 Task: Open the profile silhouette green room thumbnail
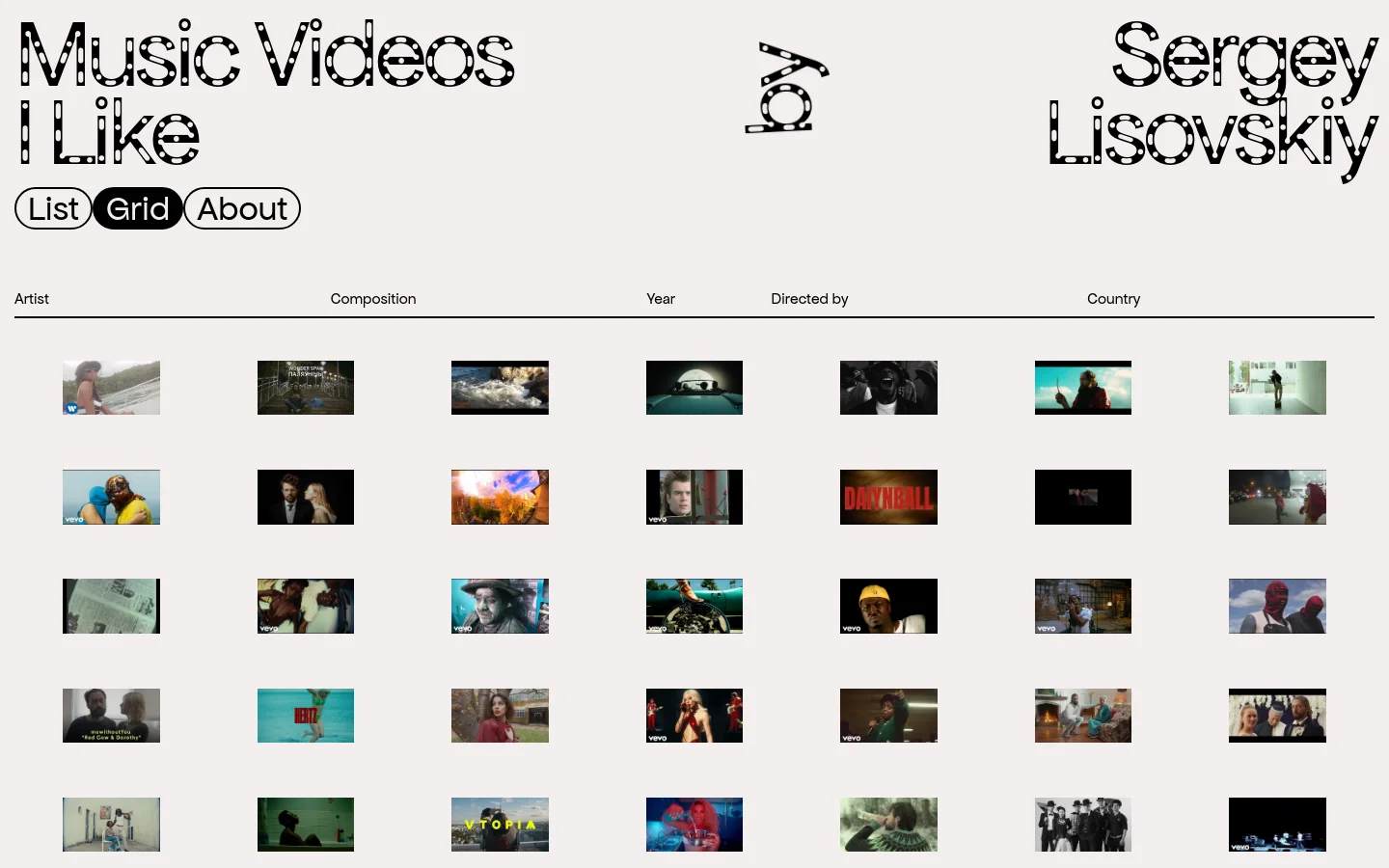(306, 825)
